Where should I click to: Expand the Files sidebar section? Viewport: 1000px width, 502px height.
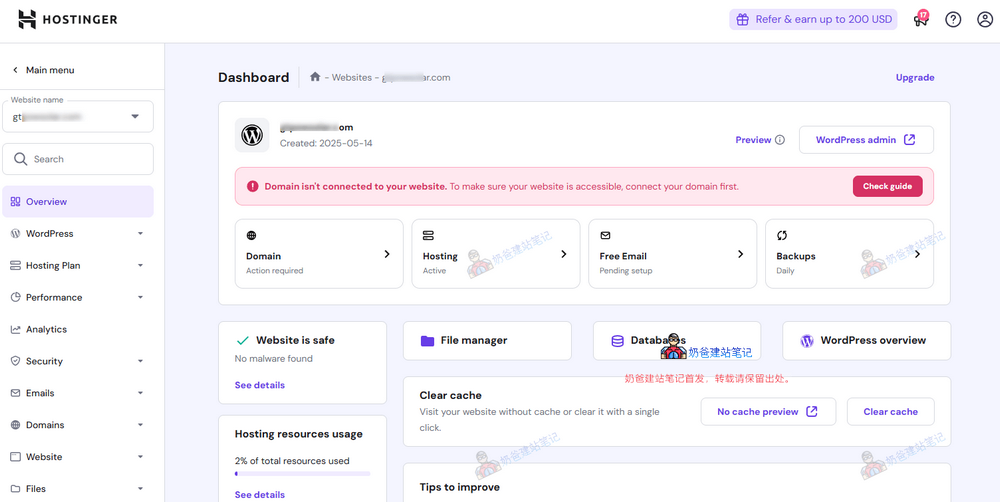point(140,489)
